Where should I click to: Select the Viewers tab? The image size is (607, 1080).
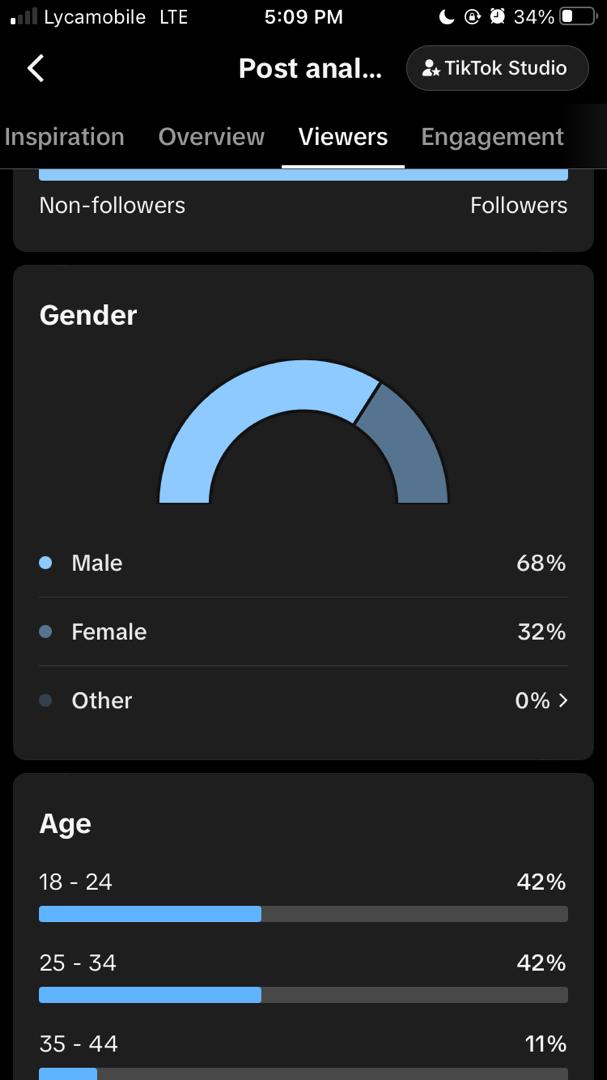click(343, 136)
